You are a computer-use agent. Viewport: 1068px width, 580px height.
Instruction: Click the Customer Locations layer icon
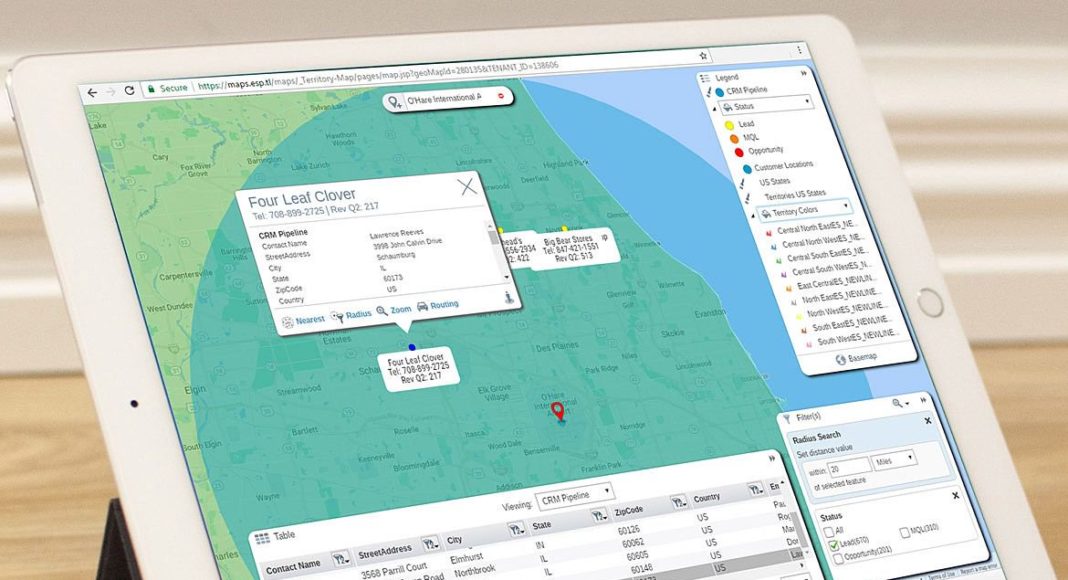[747, 169]
